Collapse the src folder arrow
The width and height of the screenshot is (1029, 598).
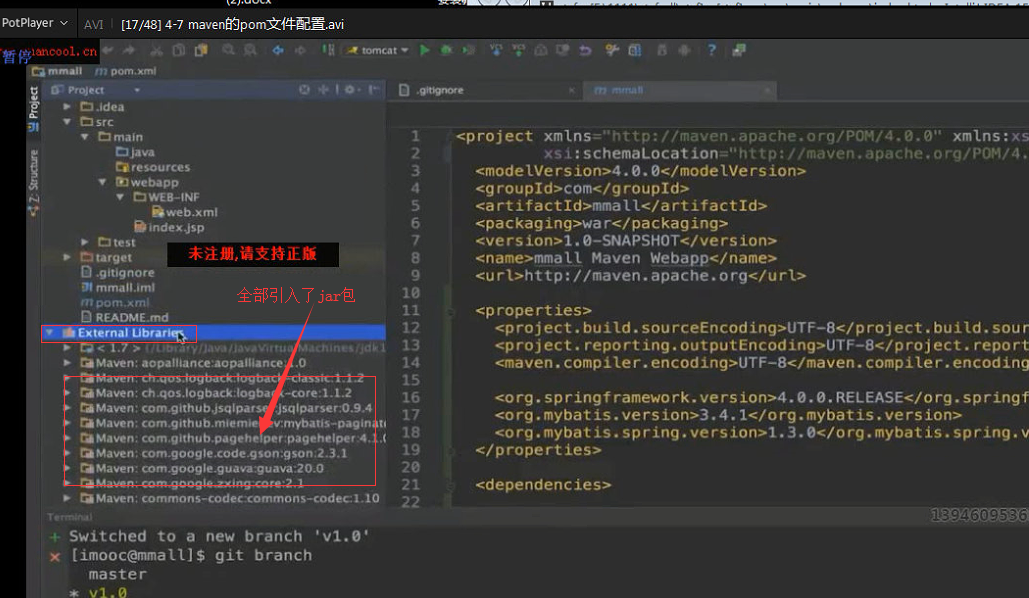point(67,121)
